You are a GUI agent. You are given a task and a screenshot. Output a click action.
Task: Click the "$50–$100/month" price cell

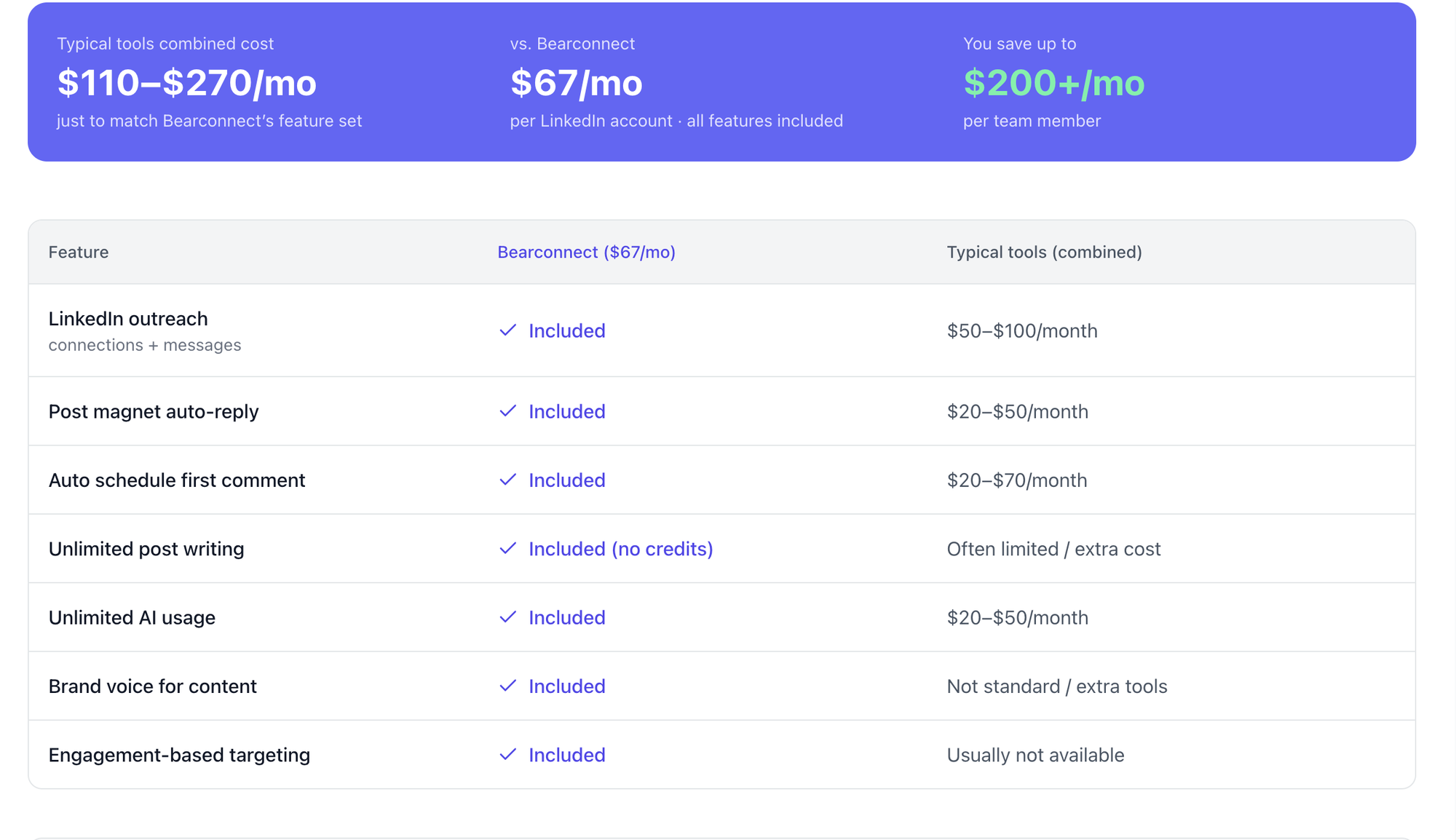[x=1022, y=330]
